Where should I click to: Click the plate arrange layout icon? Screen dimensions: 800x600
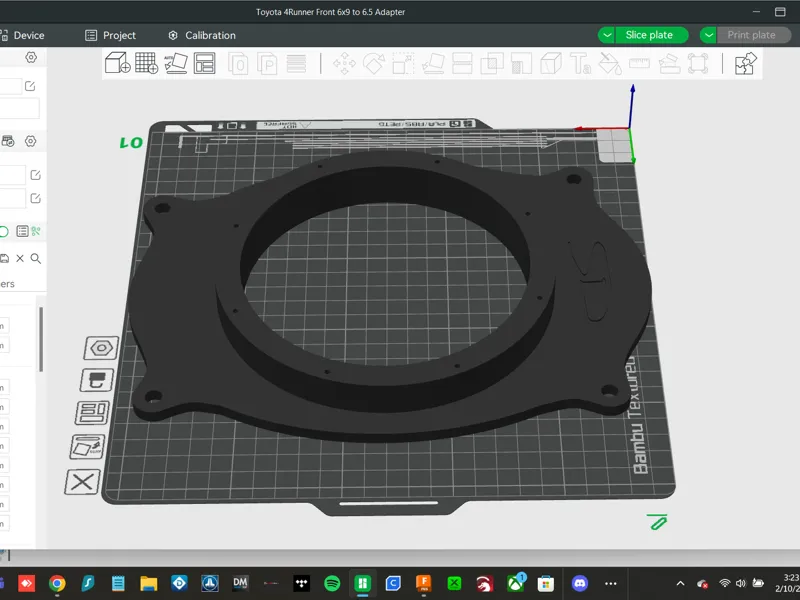[x=92, y=413]
